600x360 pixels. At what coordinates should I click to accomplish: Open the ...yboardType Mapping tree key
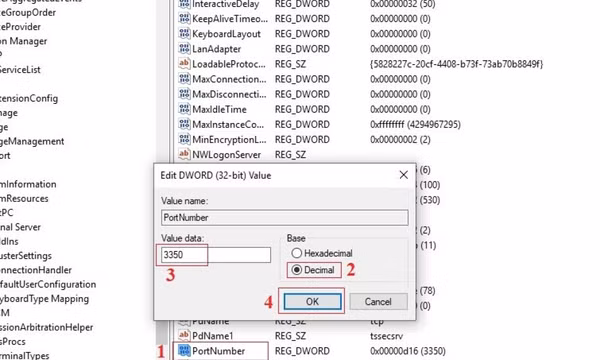tap(44, 298)
